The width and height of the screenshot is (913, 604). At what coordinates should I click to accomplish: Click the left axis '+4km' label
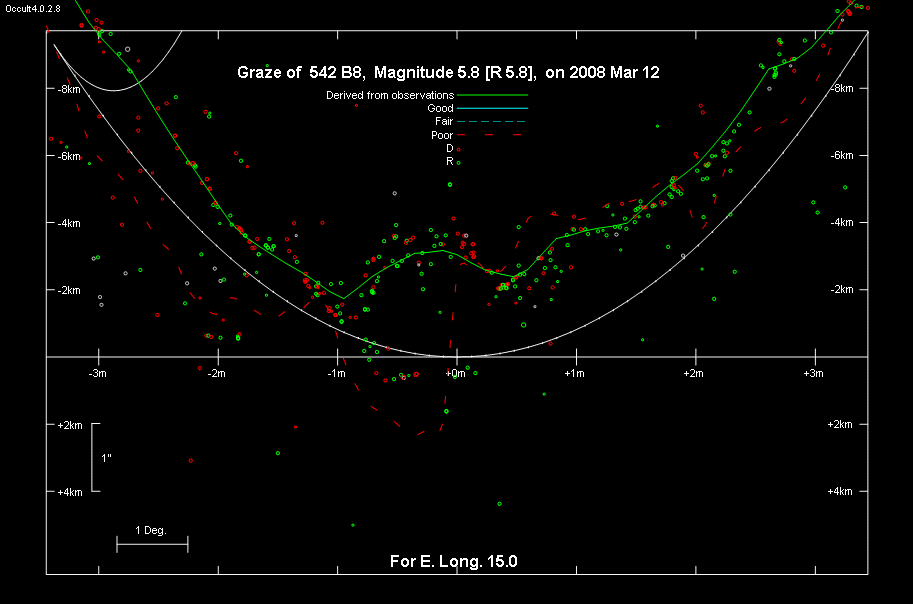[70, 492]
